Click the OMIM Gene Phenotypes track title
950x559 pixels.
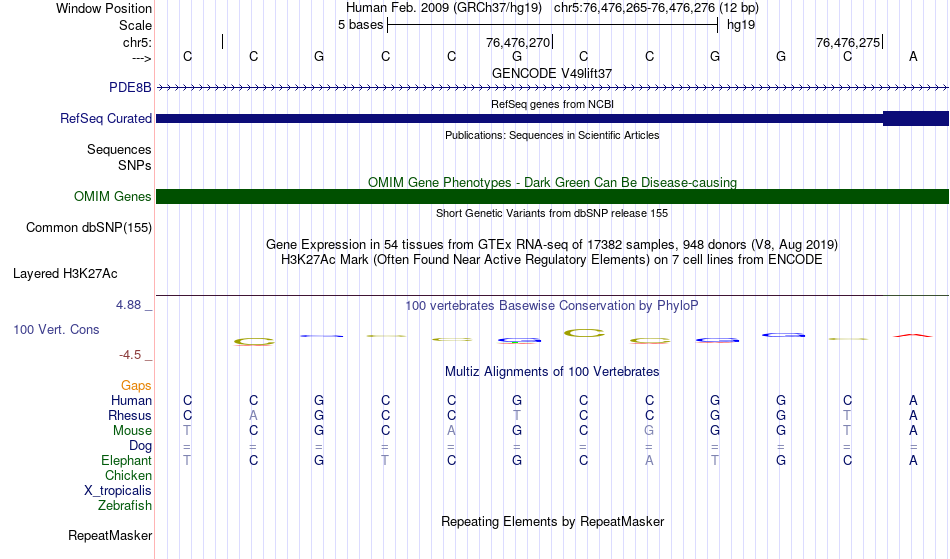pyautogui.click(x=552, y=182)
